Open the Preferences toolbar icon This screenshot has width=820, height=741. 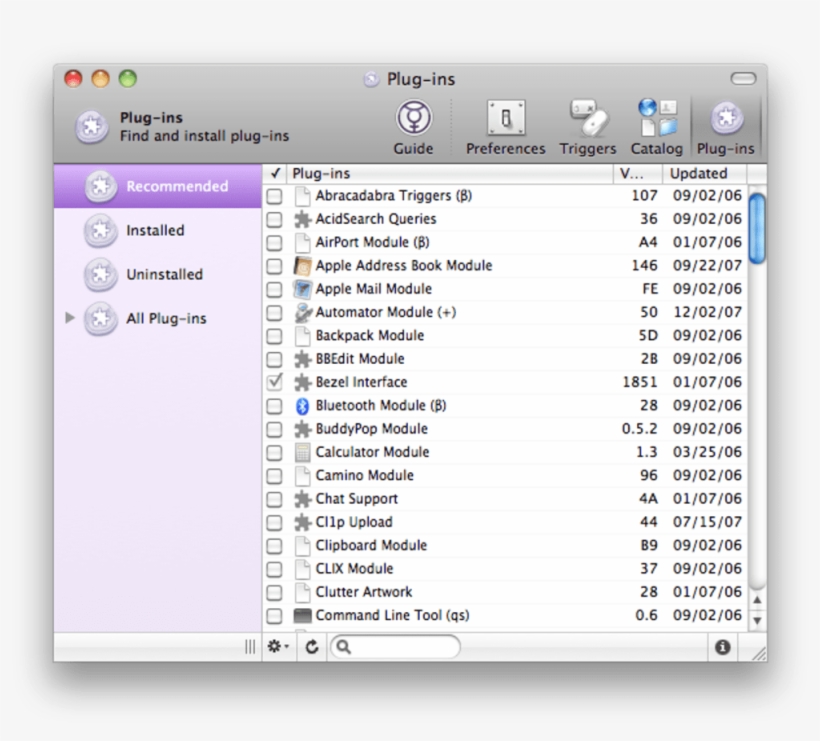pos(505,117)
